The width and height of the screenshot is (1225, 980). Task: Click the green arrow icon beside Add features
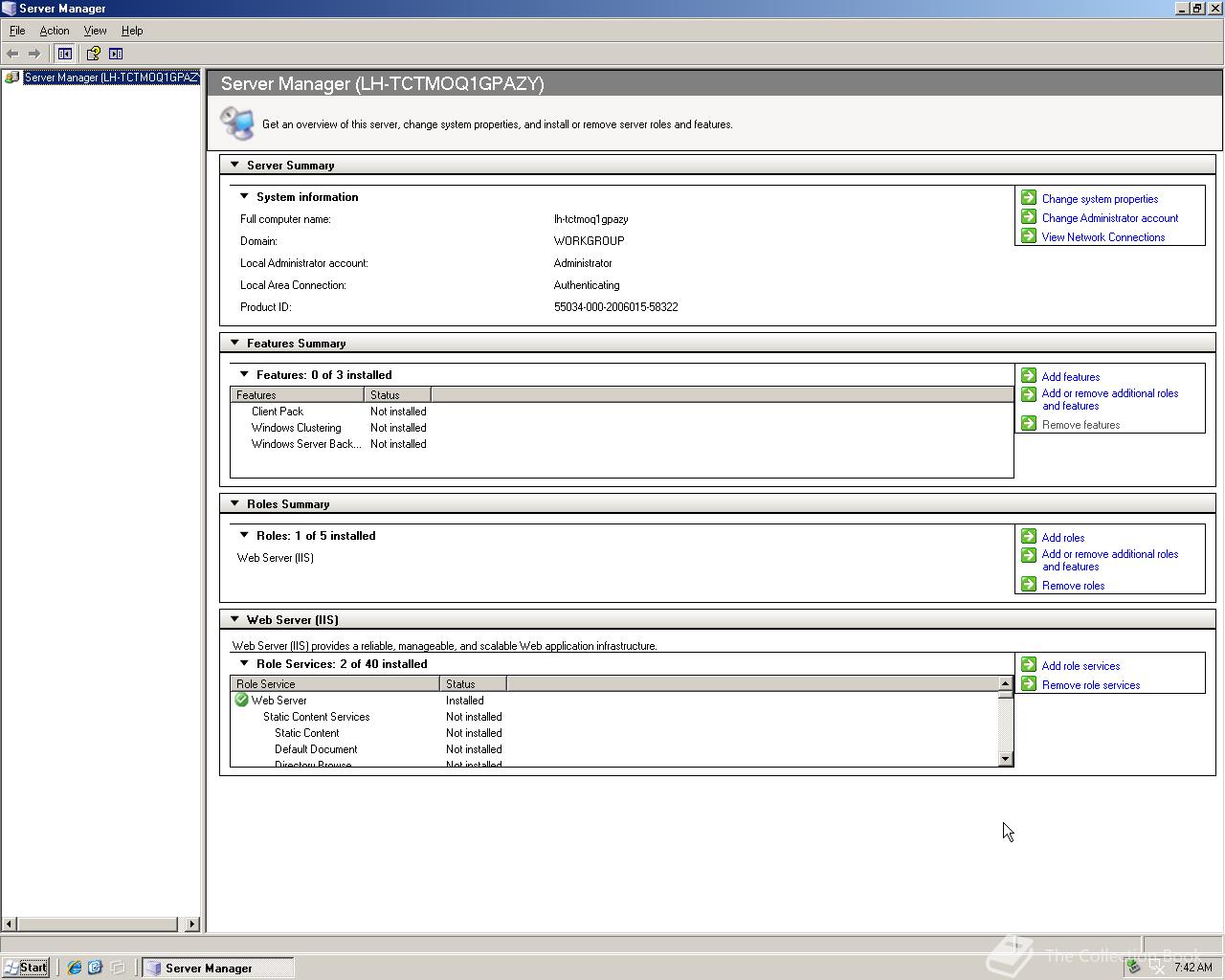(1029, 376)
